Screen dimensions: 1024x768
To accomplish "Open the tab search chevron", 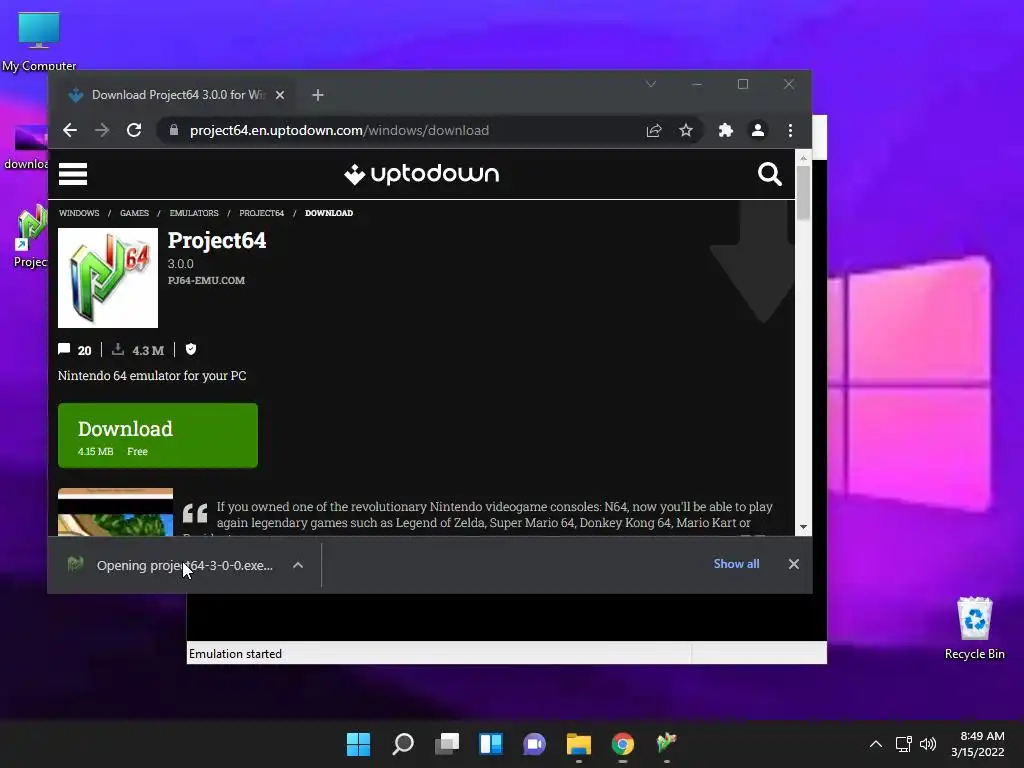I will pyautogui.click(x=650, y=84).
